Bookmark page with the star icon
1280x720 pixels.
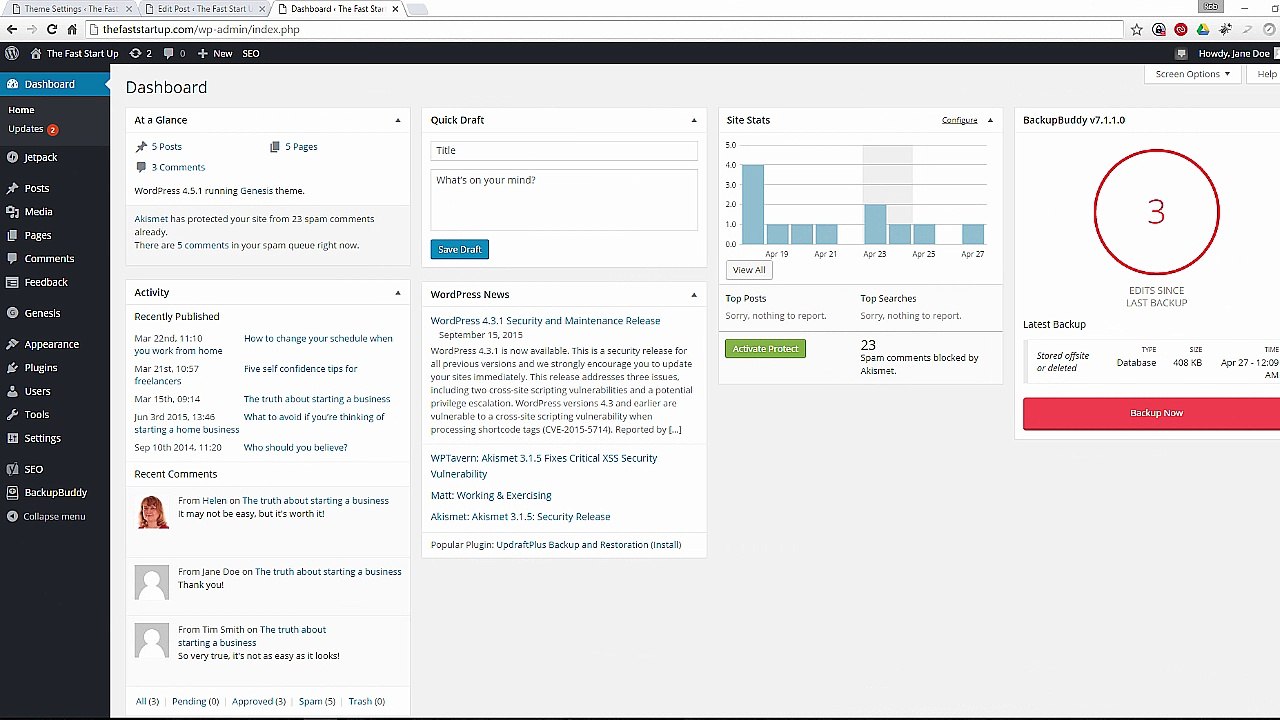click(x=1136, y=29)
